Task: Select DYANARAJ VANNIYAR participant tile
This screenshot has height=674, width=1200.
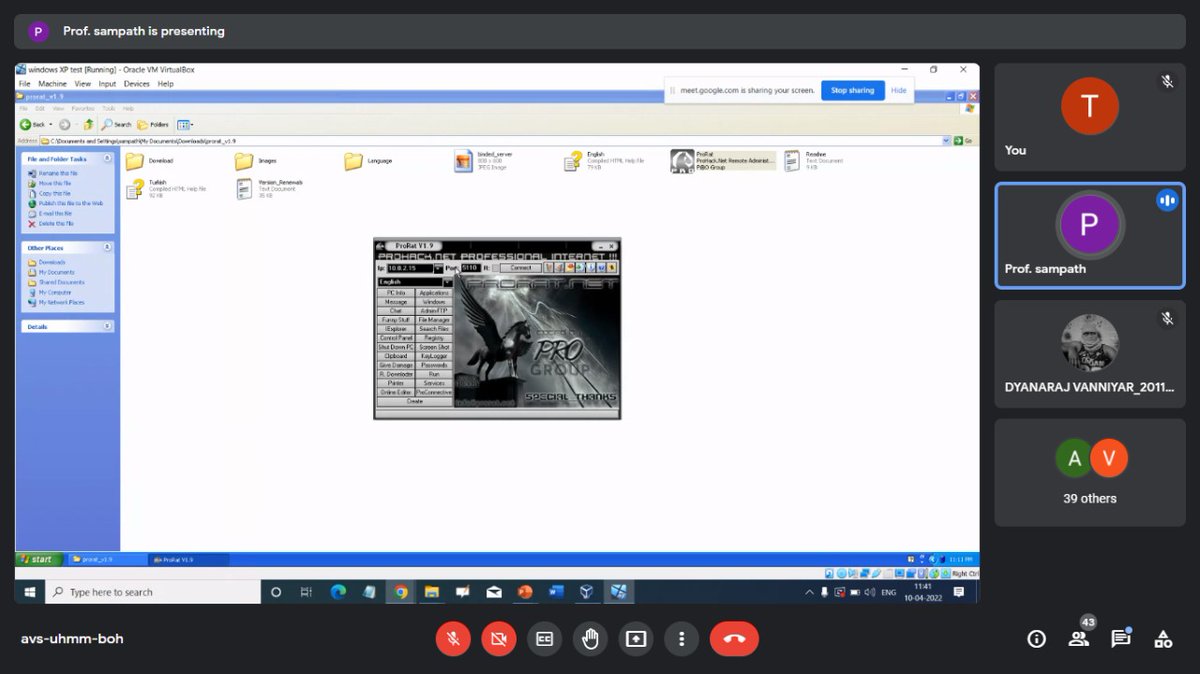Action: pyautogui.click(x=1089, y=354)
